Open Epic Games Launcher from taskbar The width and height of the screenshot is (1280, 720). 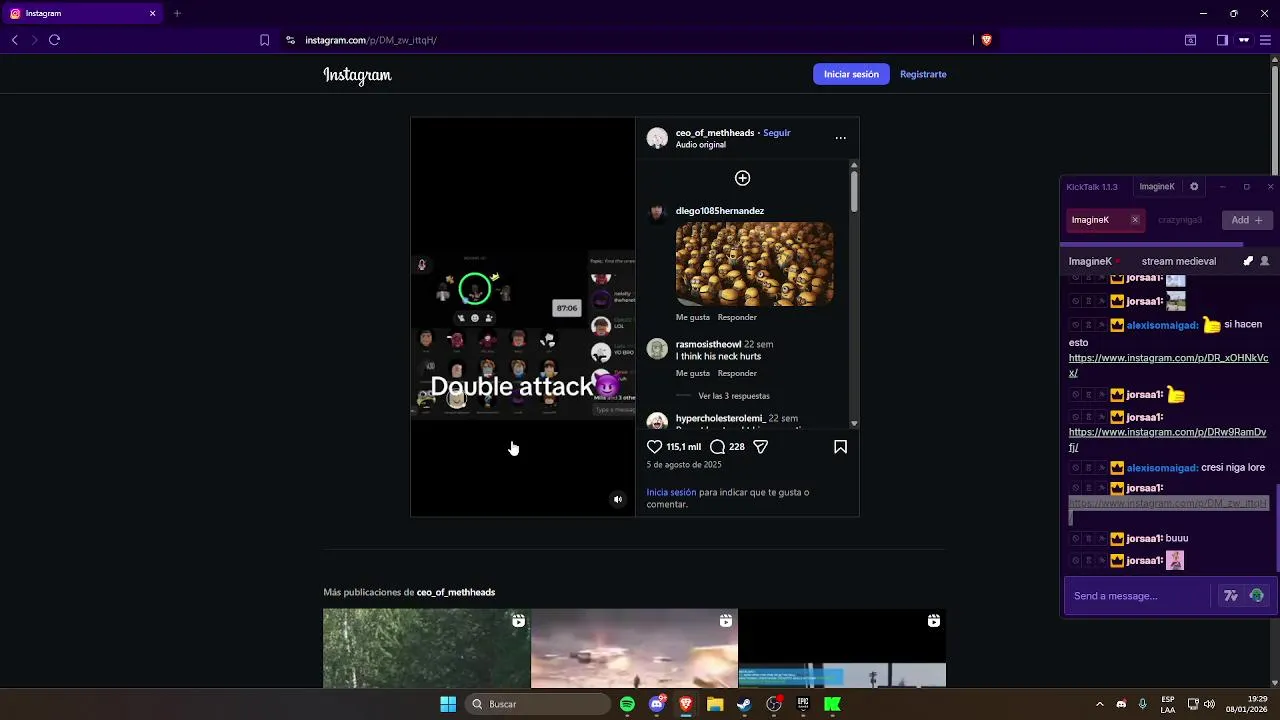coord(802,704)
